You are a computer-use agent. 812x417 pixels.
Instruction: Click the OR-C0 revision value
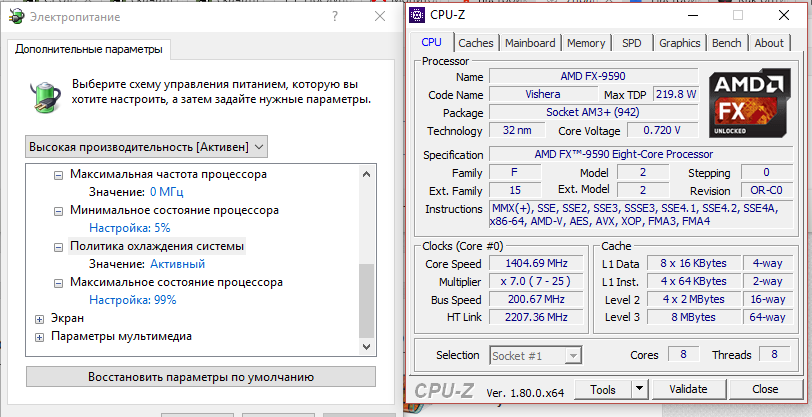pos(766,190)
